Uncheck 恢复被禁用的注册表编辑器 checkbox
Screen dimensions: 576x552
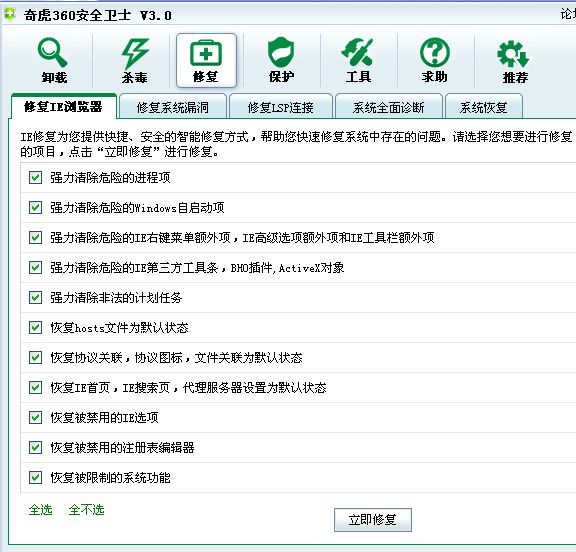(36, 447)
